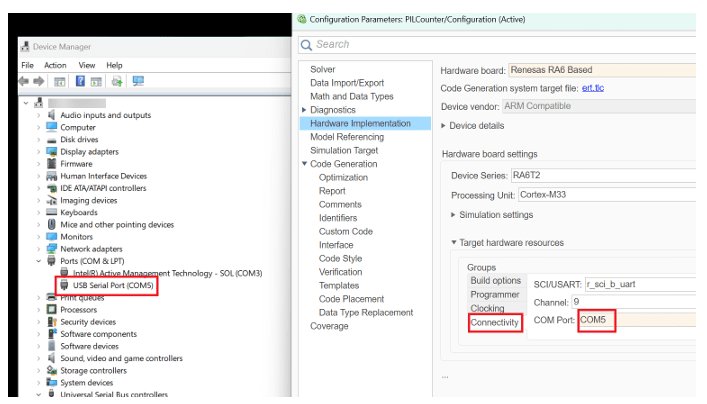Select the USB Serial Port (COM5) device
This screenshot has height=404, width=707.
click(x=113, y=285)
